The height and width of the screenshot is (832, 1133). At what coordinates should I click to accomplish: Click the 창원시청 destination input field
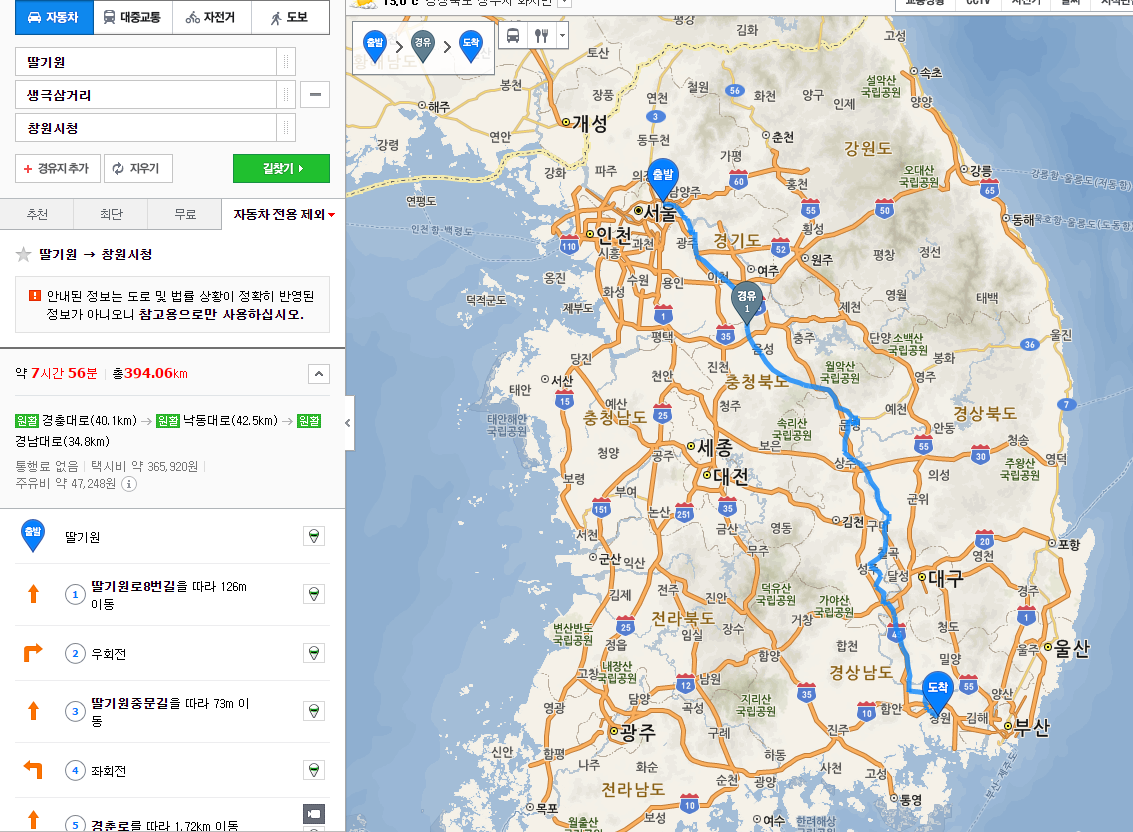click(145, 128)
